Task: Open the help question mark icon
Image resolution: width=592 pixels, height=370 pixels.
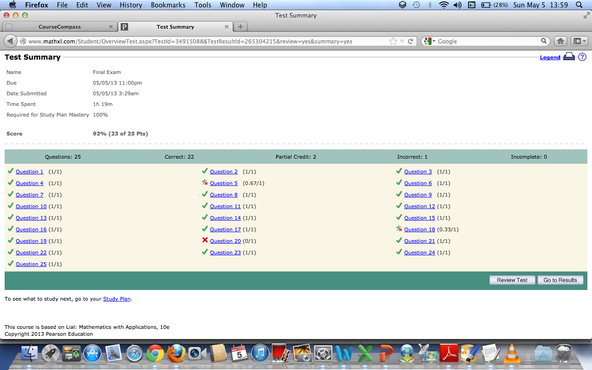Action: 582,57
